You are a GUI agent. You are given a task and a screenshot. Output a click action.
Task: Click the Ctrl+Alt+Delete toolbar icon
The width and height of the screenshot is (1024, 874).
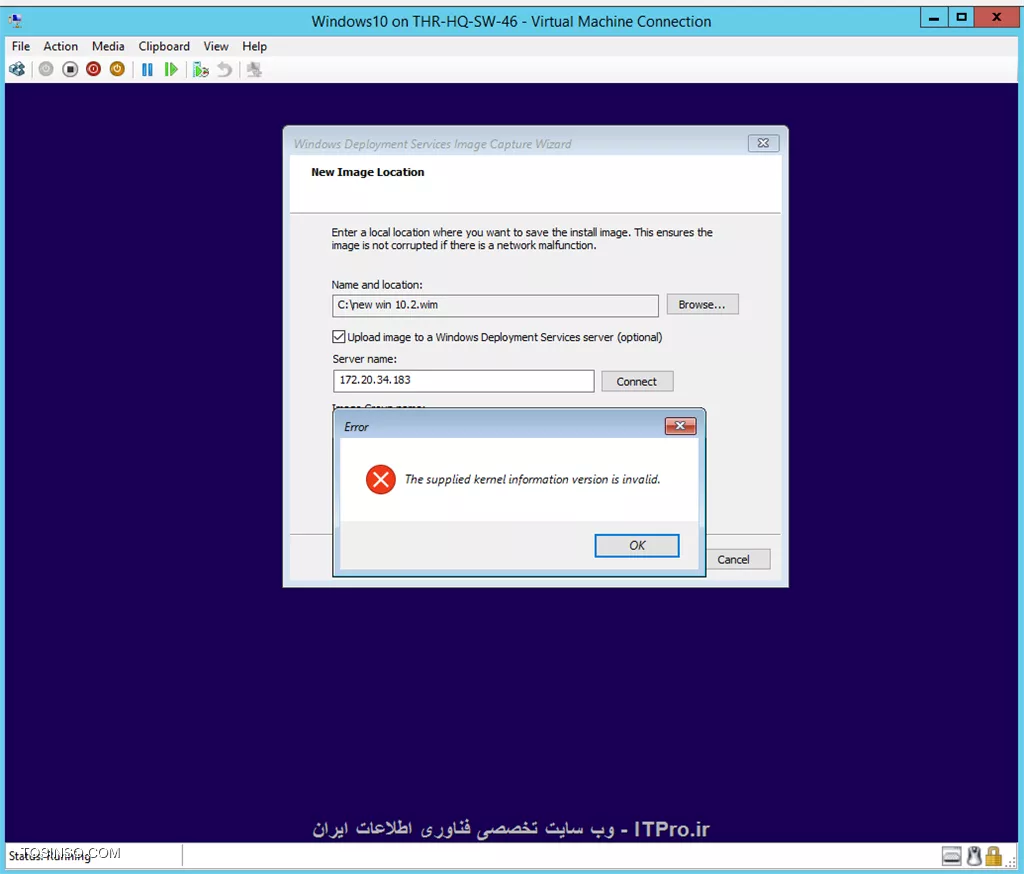click(17, 69)
